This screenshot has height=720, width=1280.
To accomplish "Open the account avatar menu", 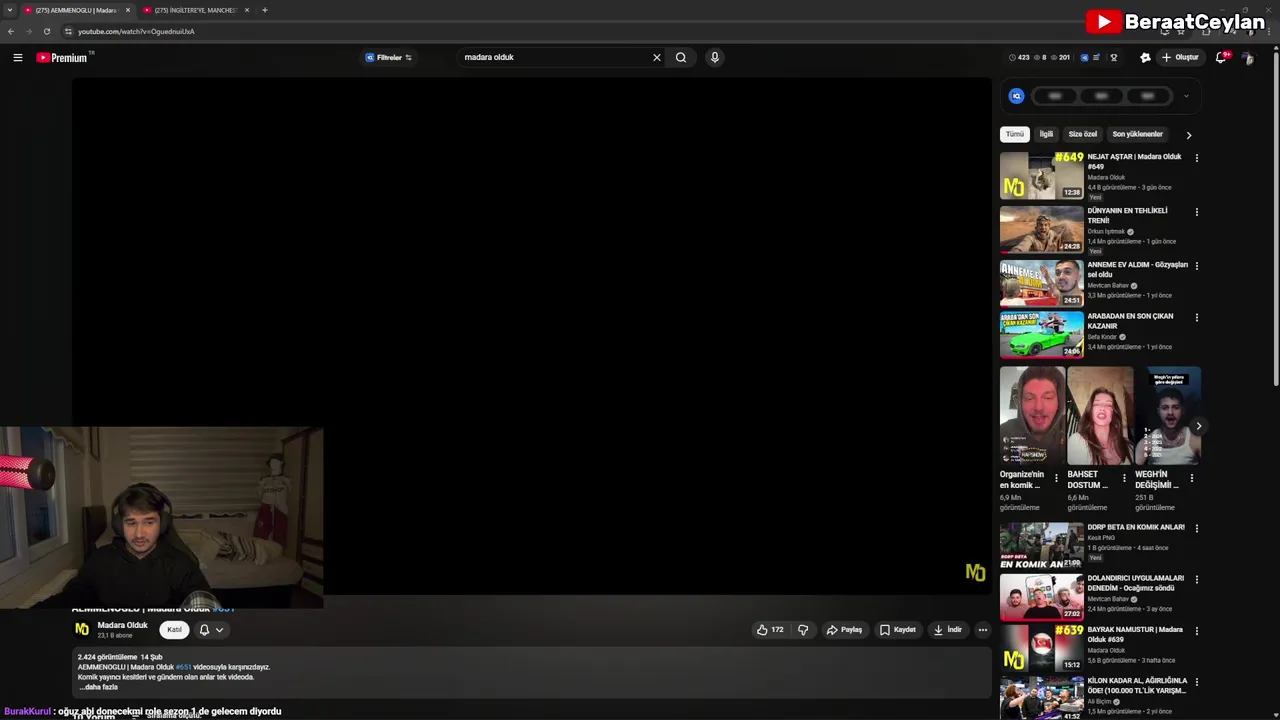I will coord(1248,58).
